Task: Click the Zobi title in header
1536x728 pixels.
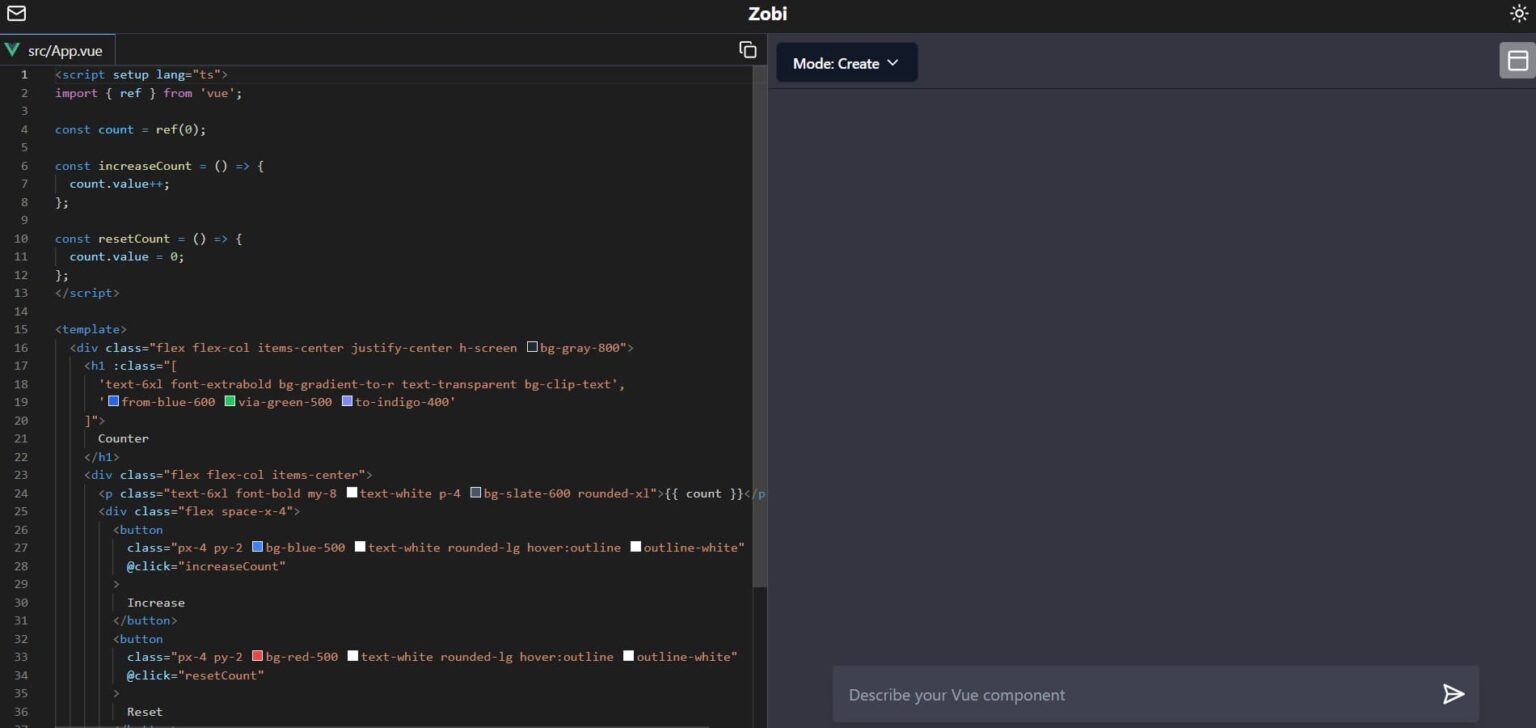Action: point(767,14)
